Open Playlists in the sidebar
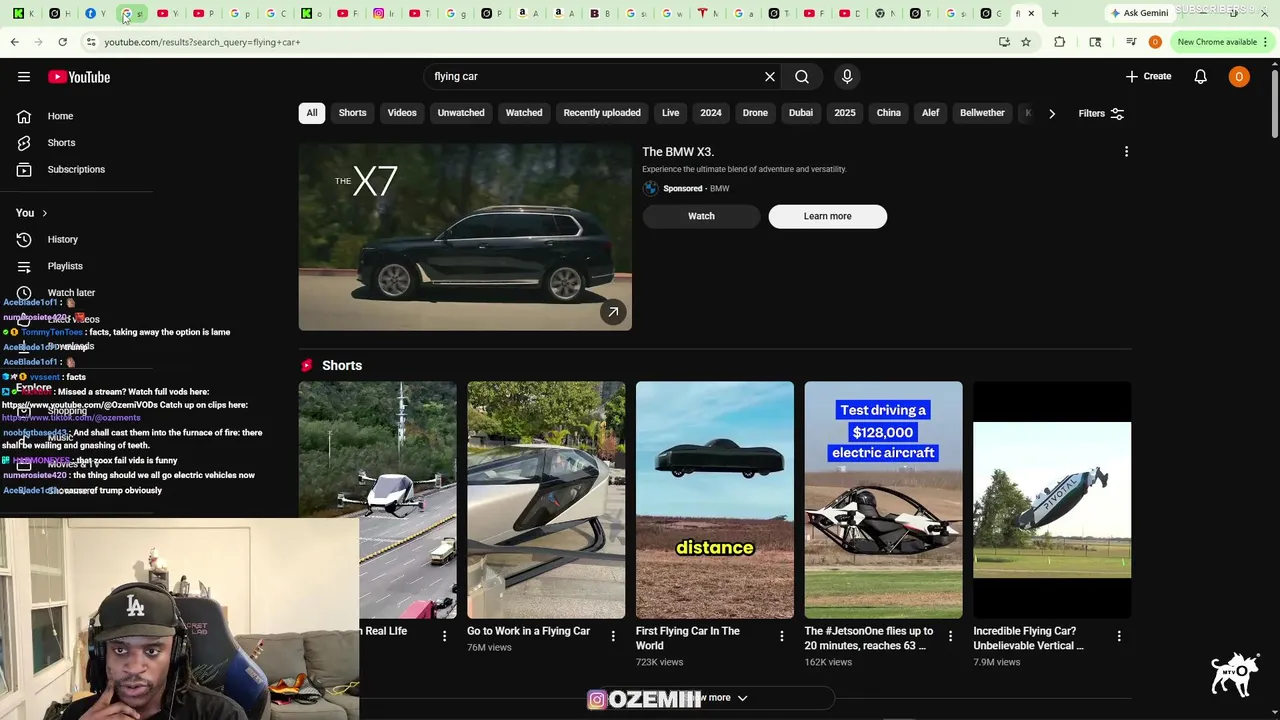The width and height of the screenshot is (1280, 720). pyautogui.click(x=65, y=266)
